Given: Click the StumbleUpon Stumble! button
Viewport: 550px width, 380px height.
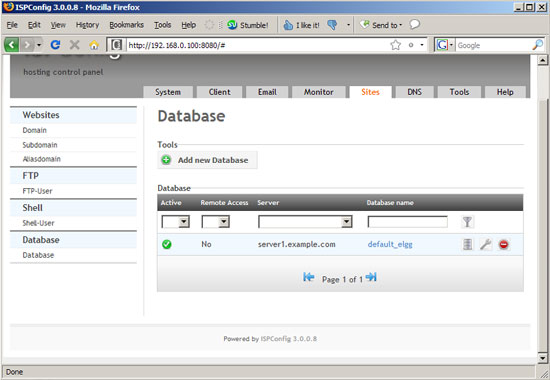Looking at the screenshot, I should pos(248,25).
